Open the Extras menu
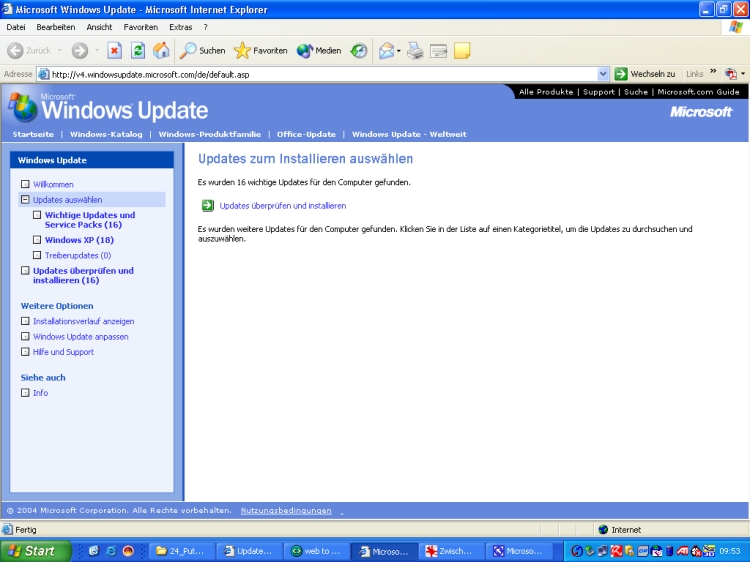This screenshot has height=562, width=750. [x=180, y=27]
